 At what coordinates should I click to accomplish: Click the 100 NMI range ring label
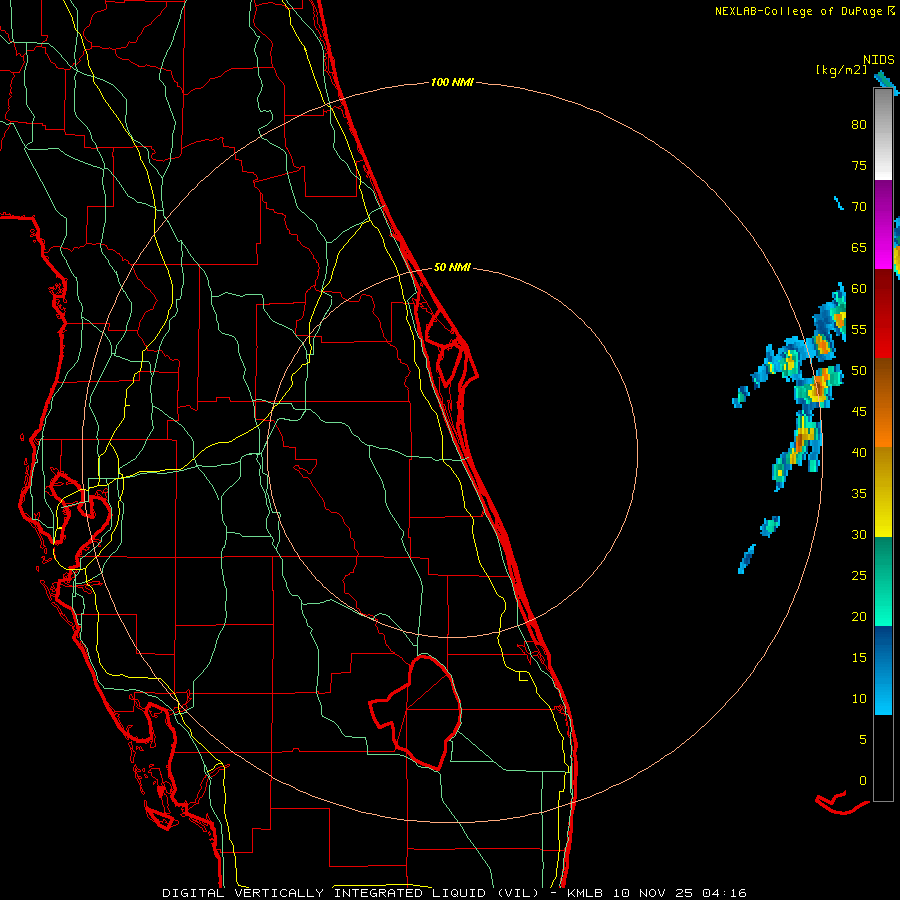pyautogui.click(x=452, y=83)
